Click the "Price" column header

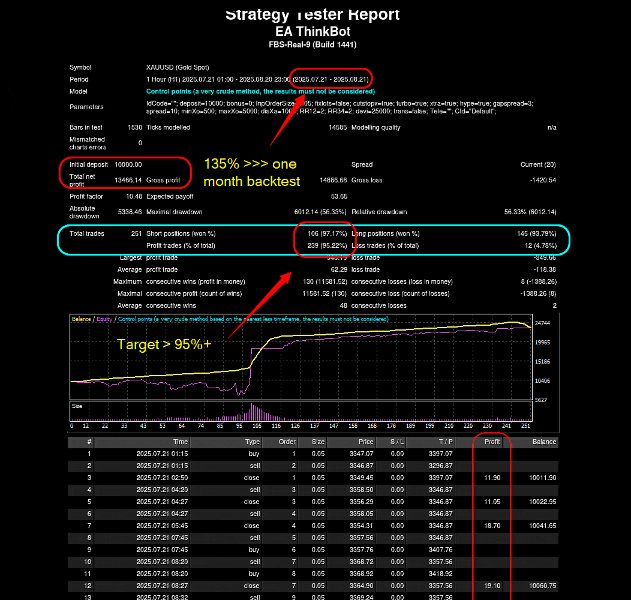[x=366, y=442]
